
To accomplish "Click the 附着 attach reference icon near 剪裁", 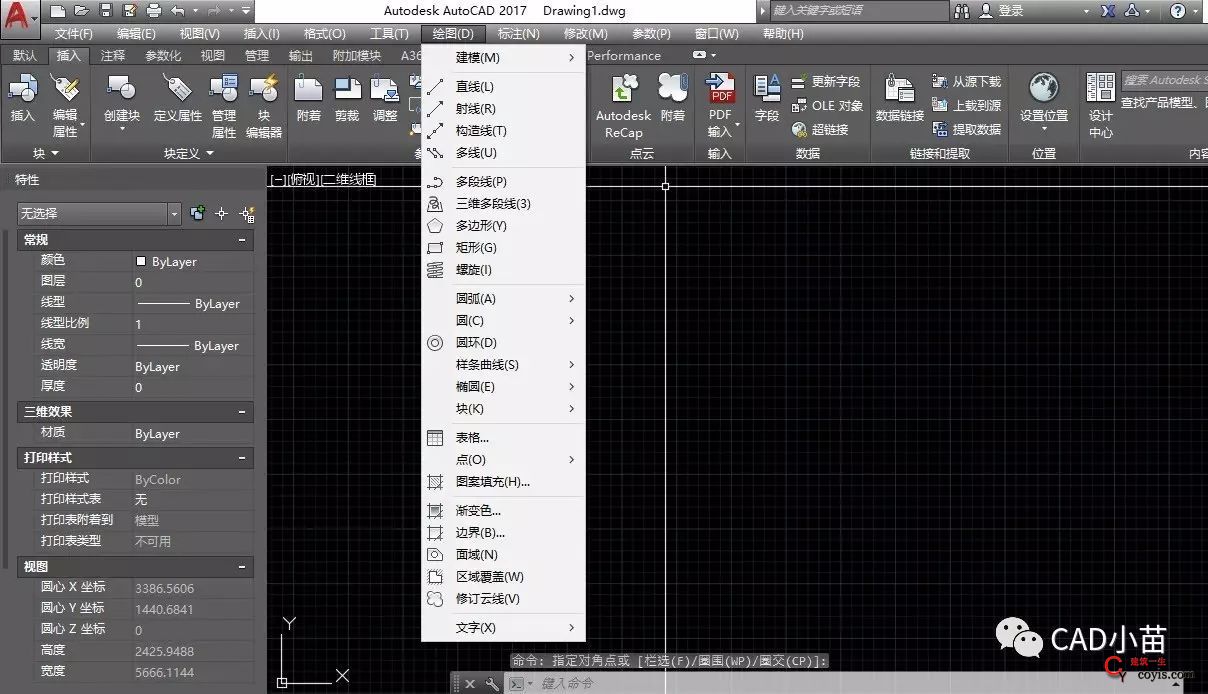I will click(309, 89).
